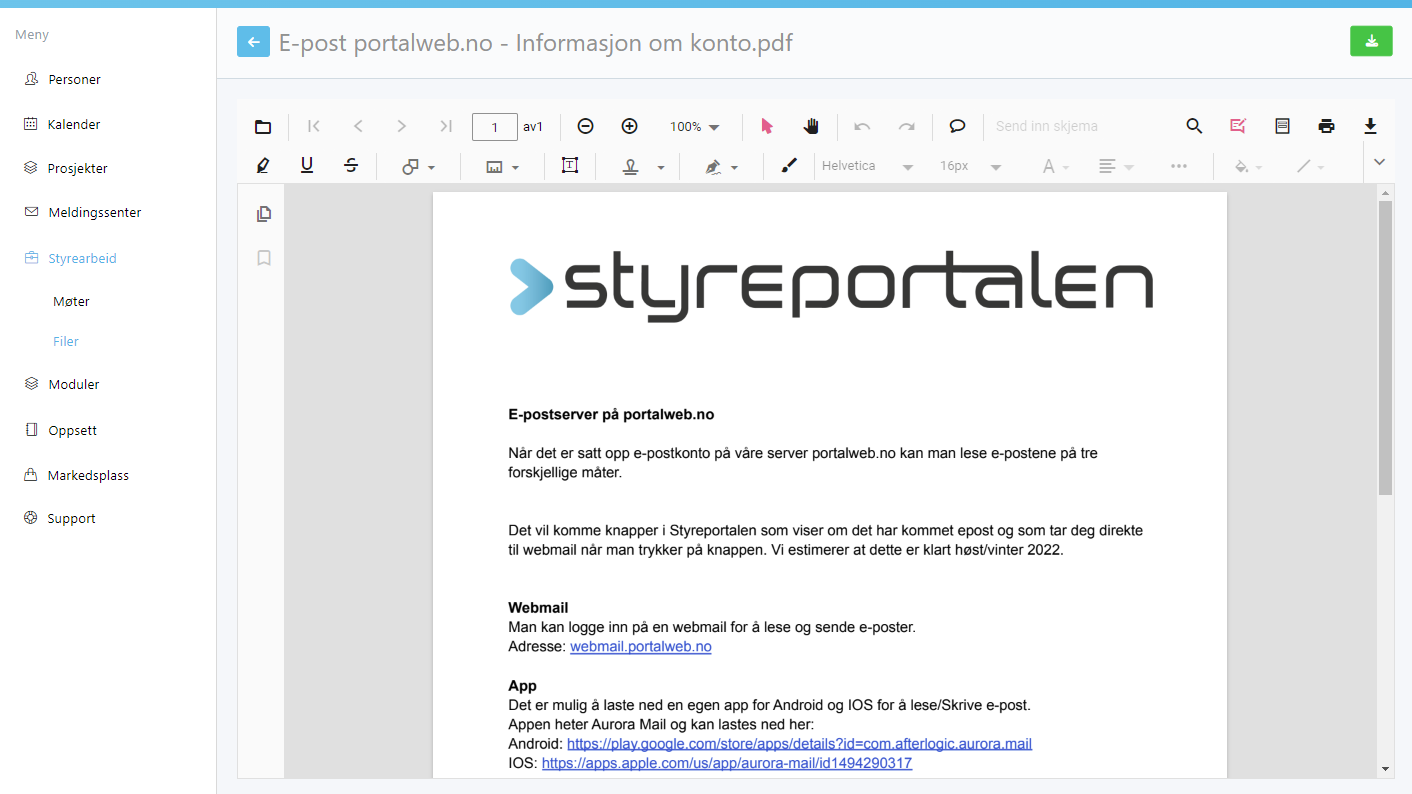Open the IOS apps.apple.com link

click(x=727, y=763)
